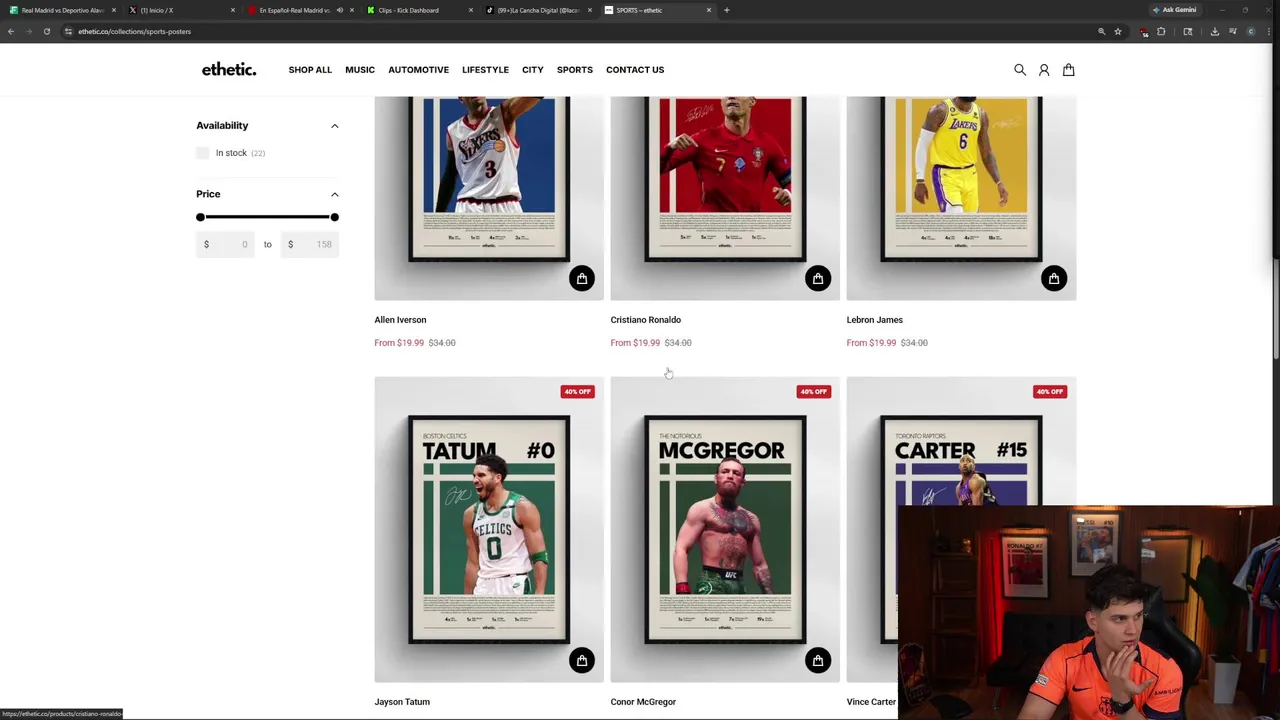
Task: Mute the En Español-Real Madrid tab audio
Action: click(340, 10)
